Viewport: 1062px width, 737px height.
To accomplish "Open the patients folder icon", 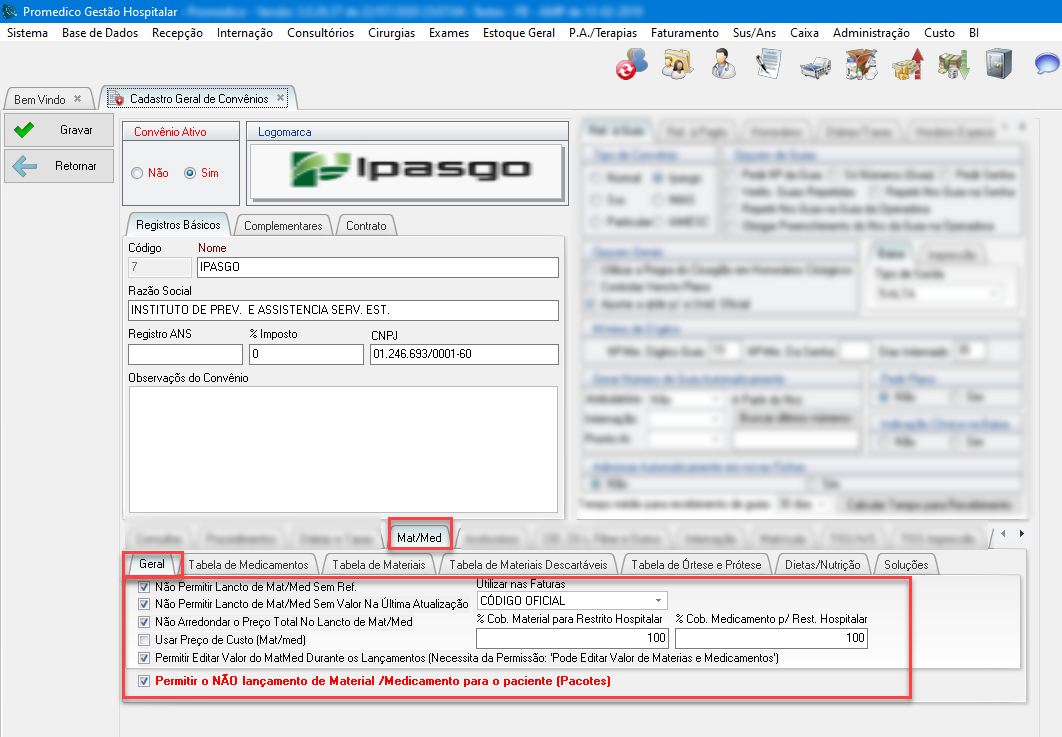I will (x=677, y=64).
